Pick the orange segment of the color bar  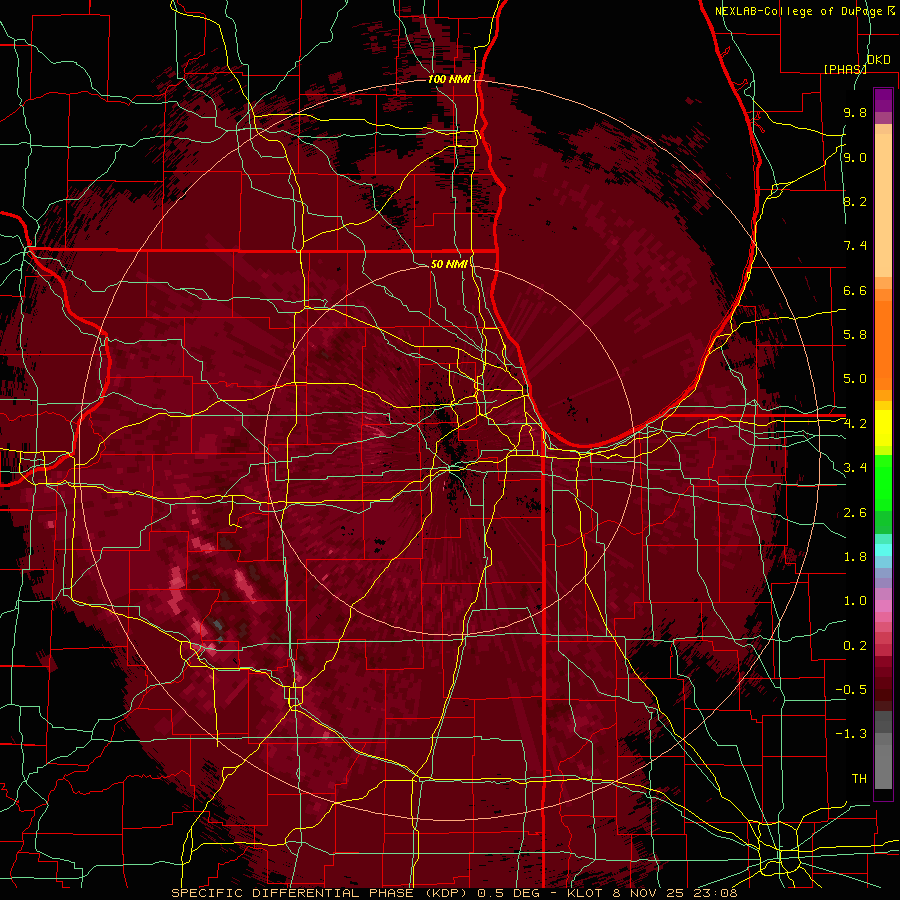[x=883, y=344]
